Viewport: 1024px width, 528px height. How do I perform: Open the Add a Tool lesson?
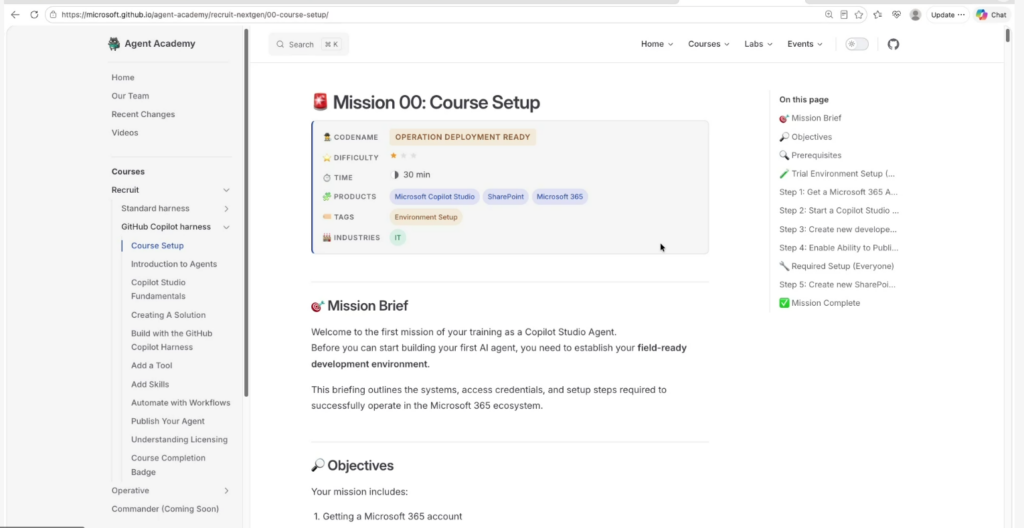tap(152, 365)
